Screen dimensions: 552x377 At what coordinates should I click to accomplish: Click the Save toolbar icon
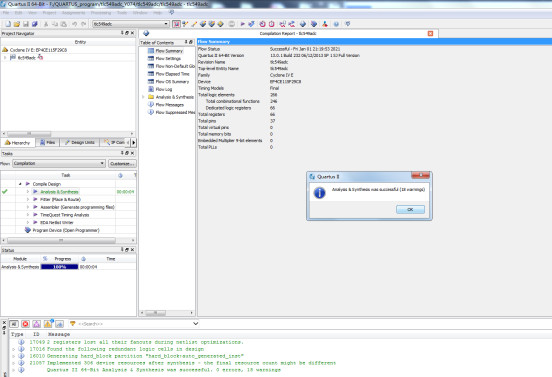26,24
